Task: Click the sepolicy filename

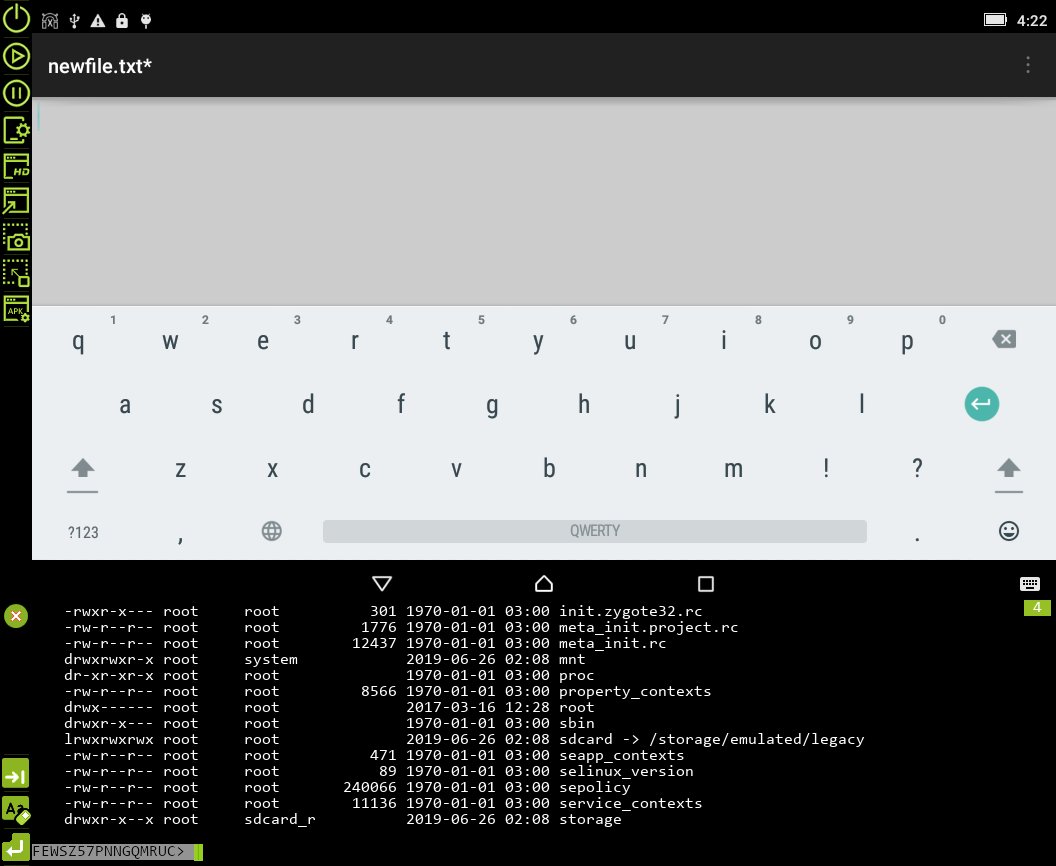Action: pos(595,787)
